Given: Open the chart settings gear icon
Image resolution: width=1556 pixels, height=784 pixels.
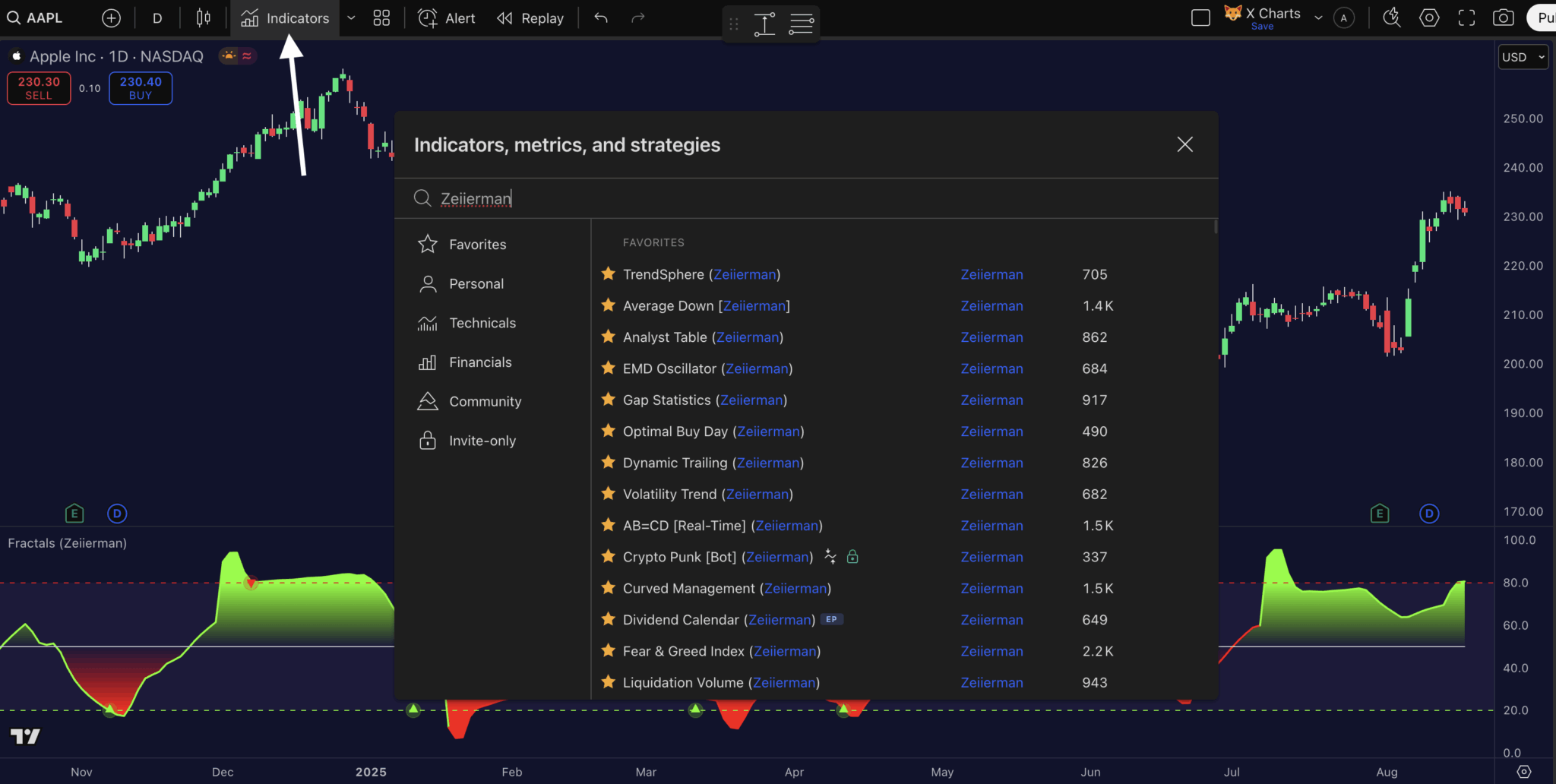Looking at the screenshot, I should (1430, 17).
